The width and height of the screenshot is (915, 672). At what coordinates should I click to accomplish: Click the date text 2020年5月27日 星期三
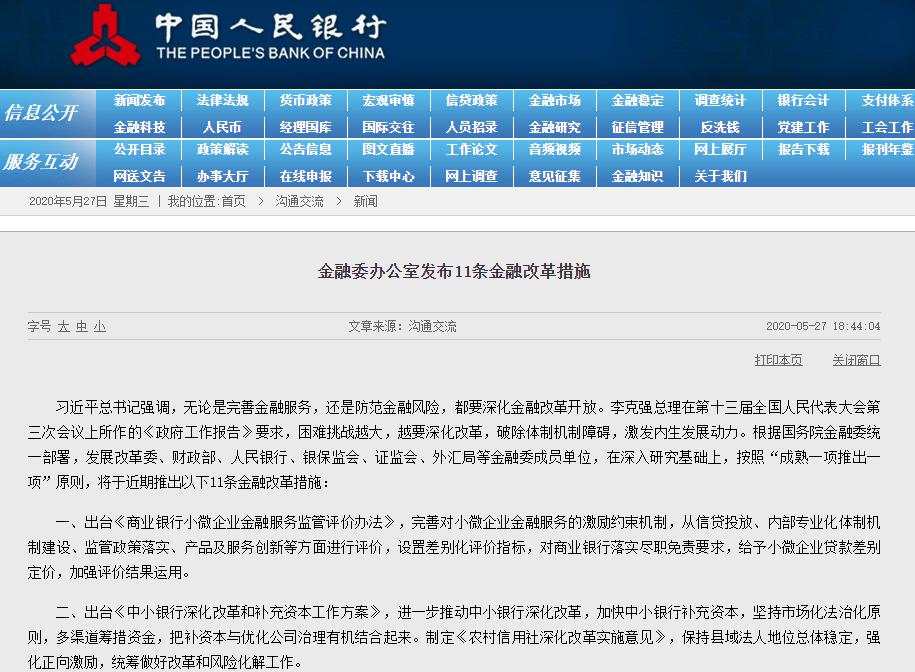pyautogui.click(x=89, y=201)
